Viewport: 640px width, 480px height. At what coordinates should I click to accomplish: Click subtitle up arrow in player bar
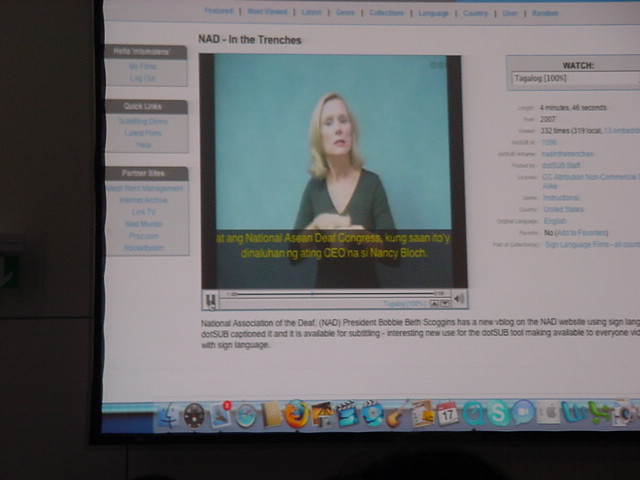point(434,303)
